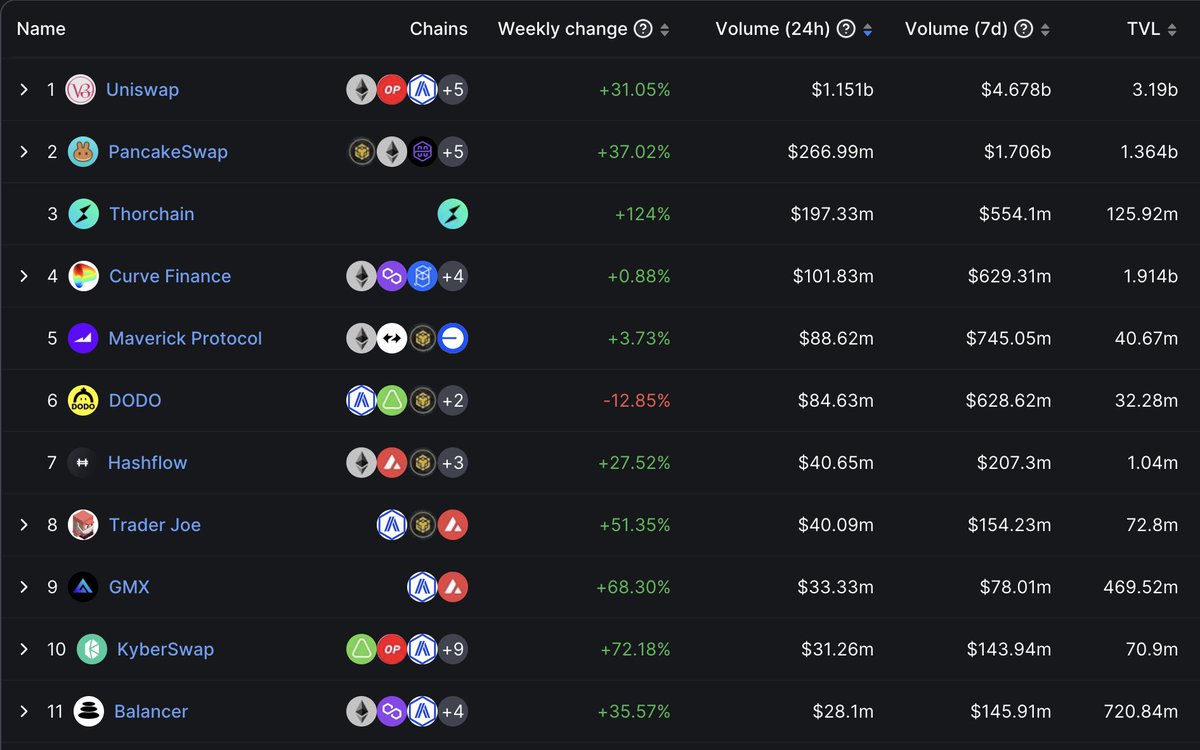Click Avalanche chain icon in Hashflow row
Image resolution: width=1200 pixels, height=750 pixels.
(392, 463)
